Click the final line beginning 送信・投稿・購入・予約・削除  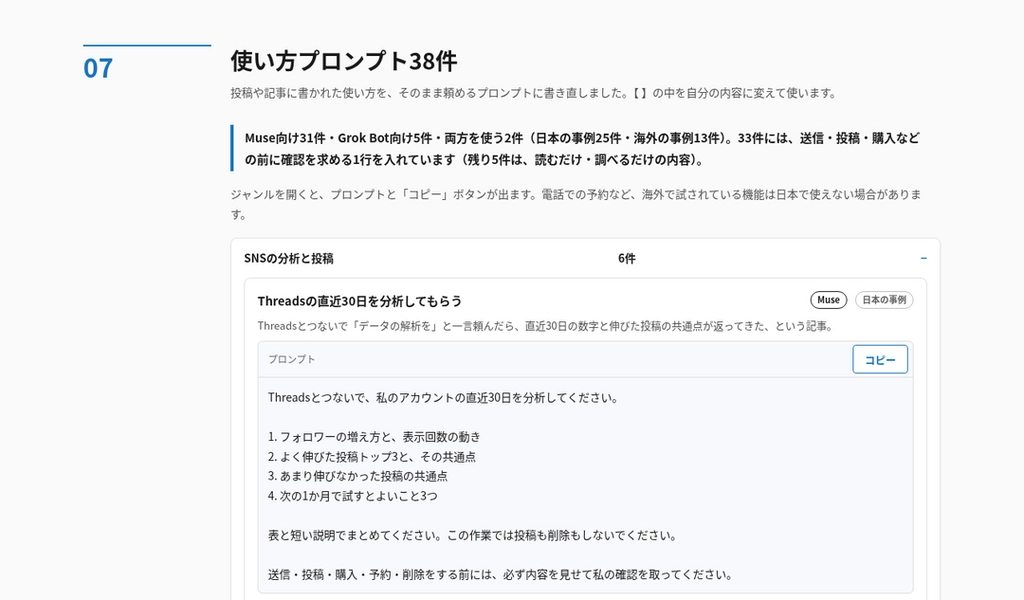tap(501, 575)
